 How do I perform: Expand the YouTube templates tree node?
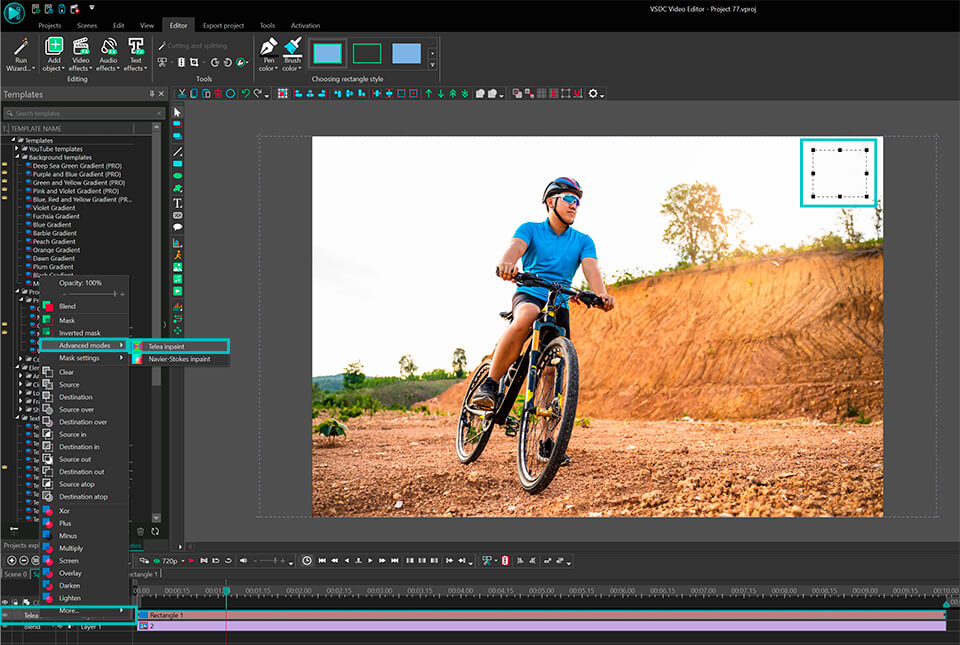pyautogui.click(x=16, y=149)
